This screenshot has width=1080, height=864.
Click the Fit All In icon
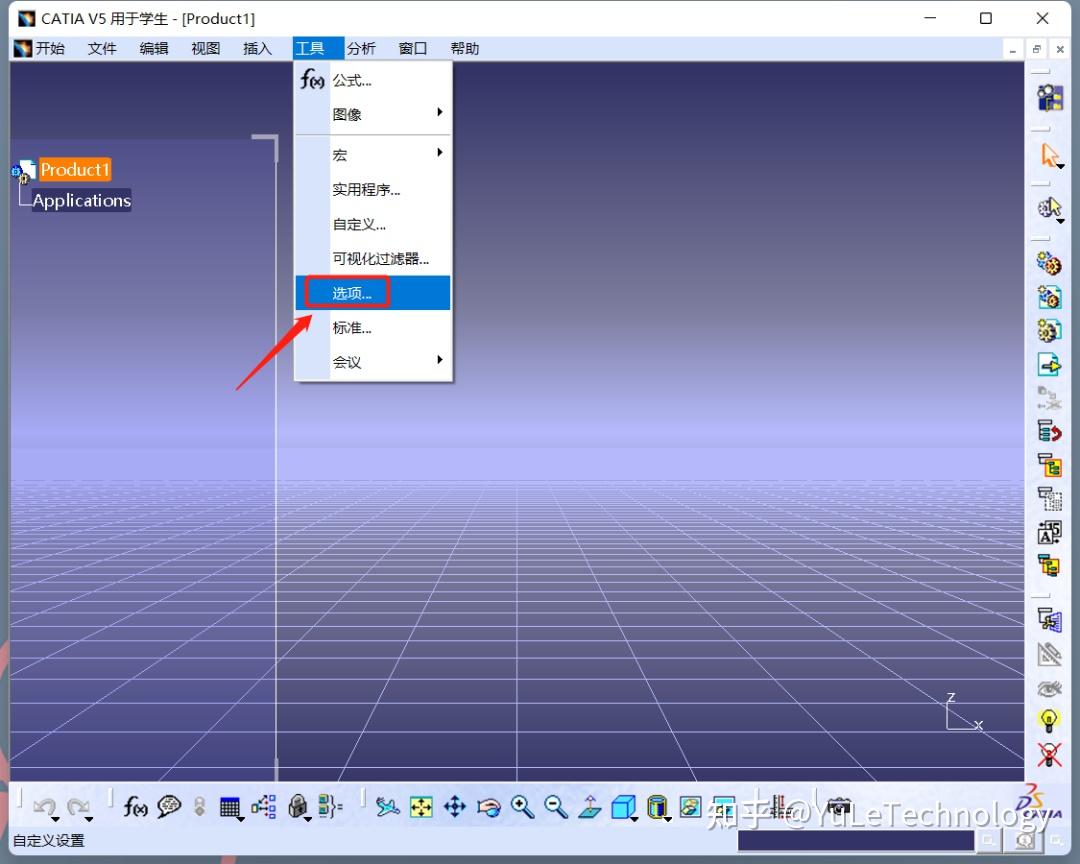click(421, 807)
